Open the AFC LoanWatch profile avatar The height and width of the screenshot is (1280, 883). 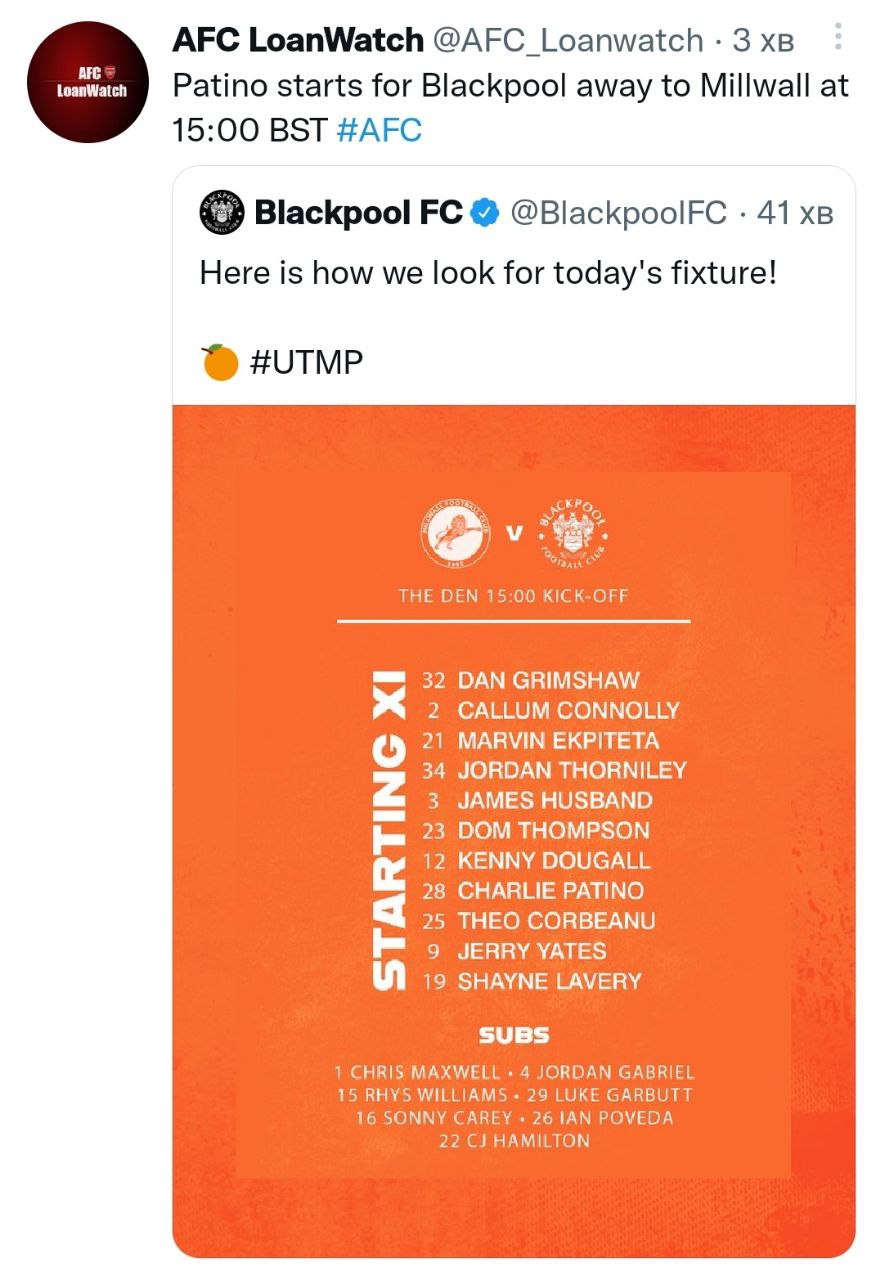point(90,82)
